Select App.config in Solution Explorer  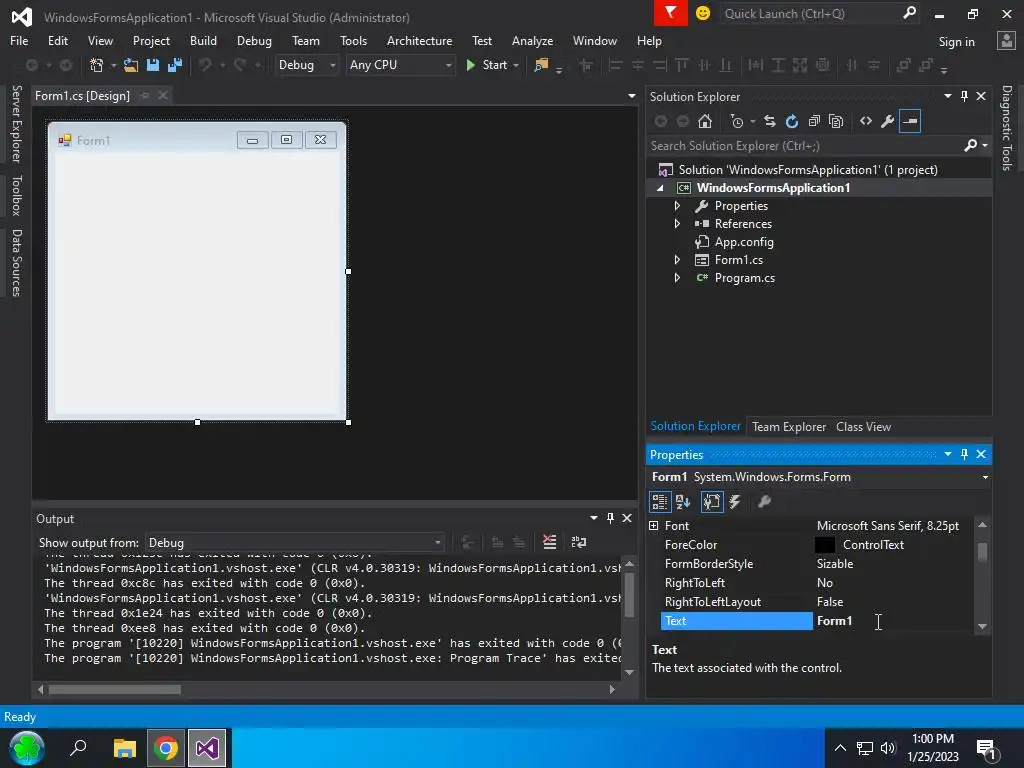click(744, 242)
